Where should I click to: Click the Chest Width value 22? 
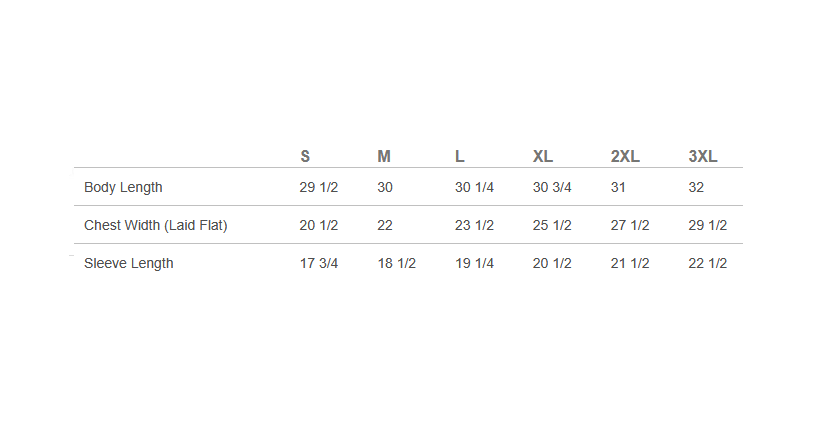click(x=385, y=225)
